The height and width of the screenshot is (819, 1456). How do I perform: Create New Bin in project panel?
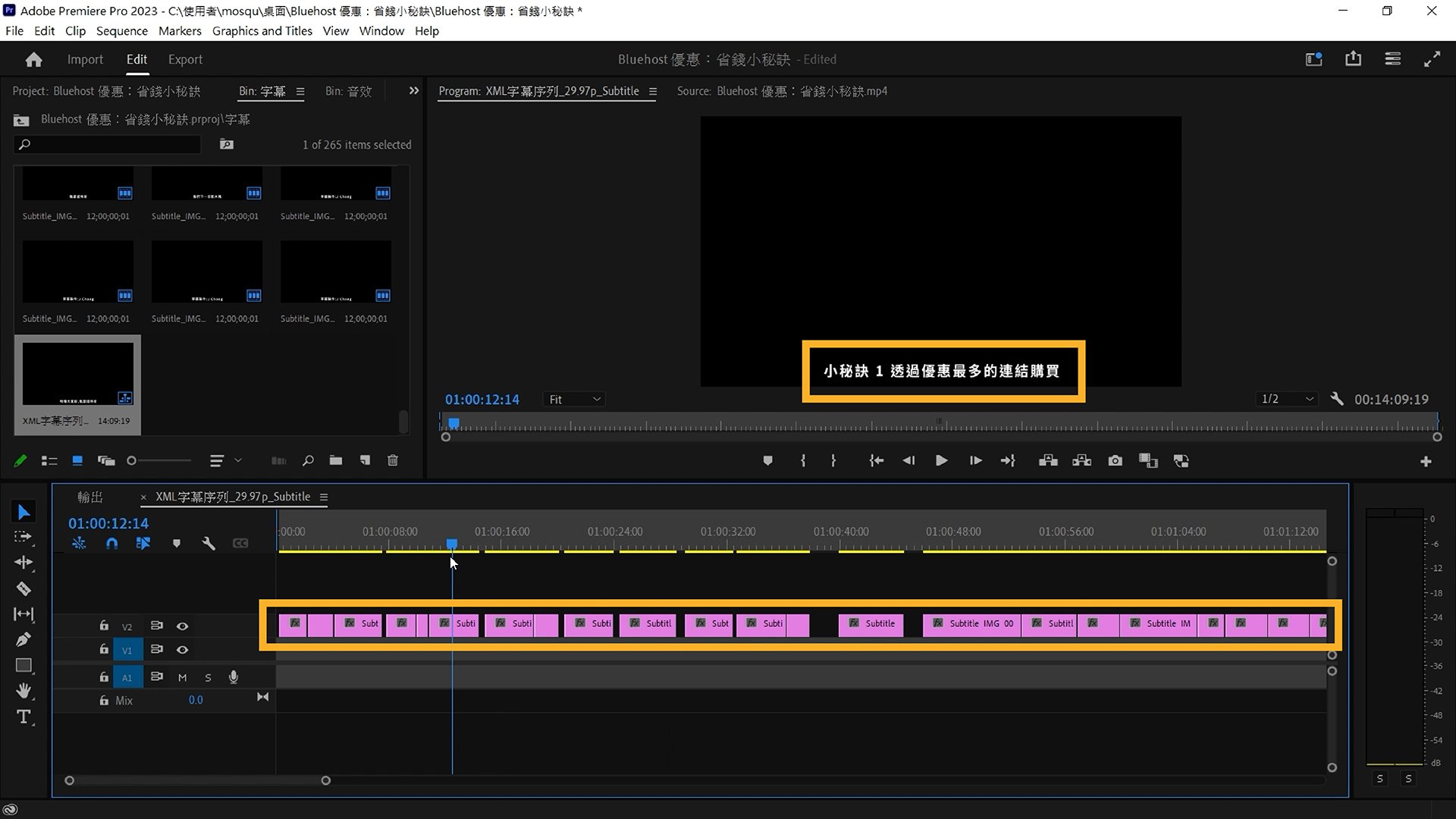335,460
